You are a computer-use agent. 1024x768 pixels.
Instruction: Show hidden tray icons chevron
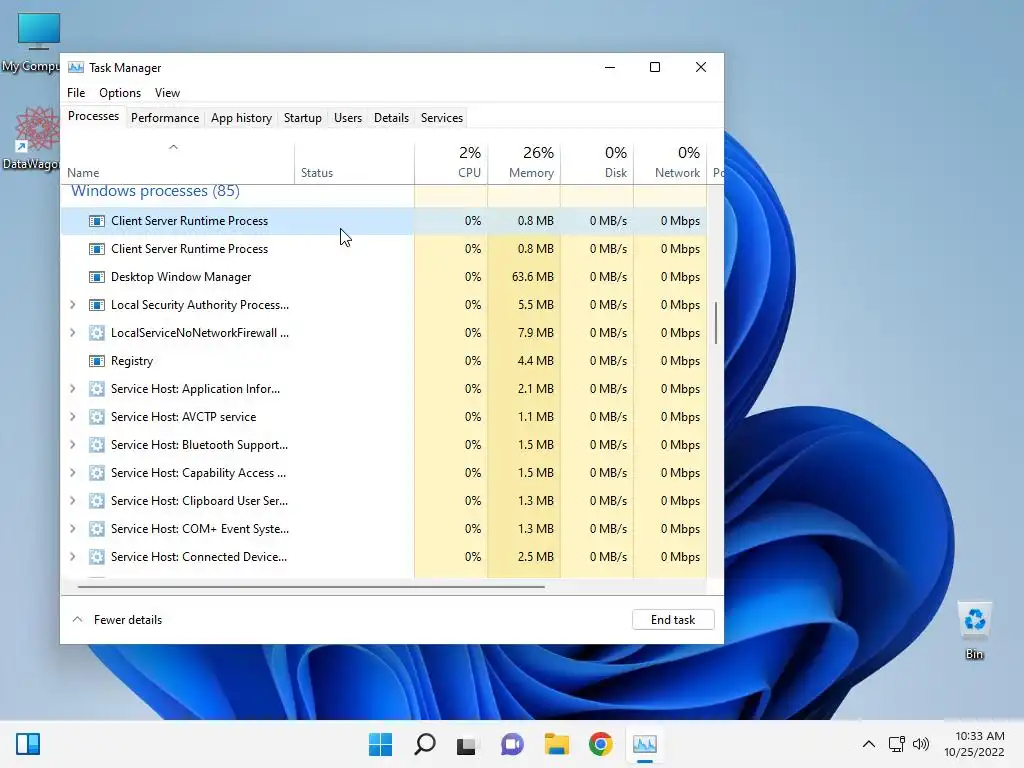click(x=869, y=744)
